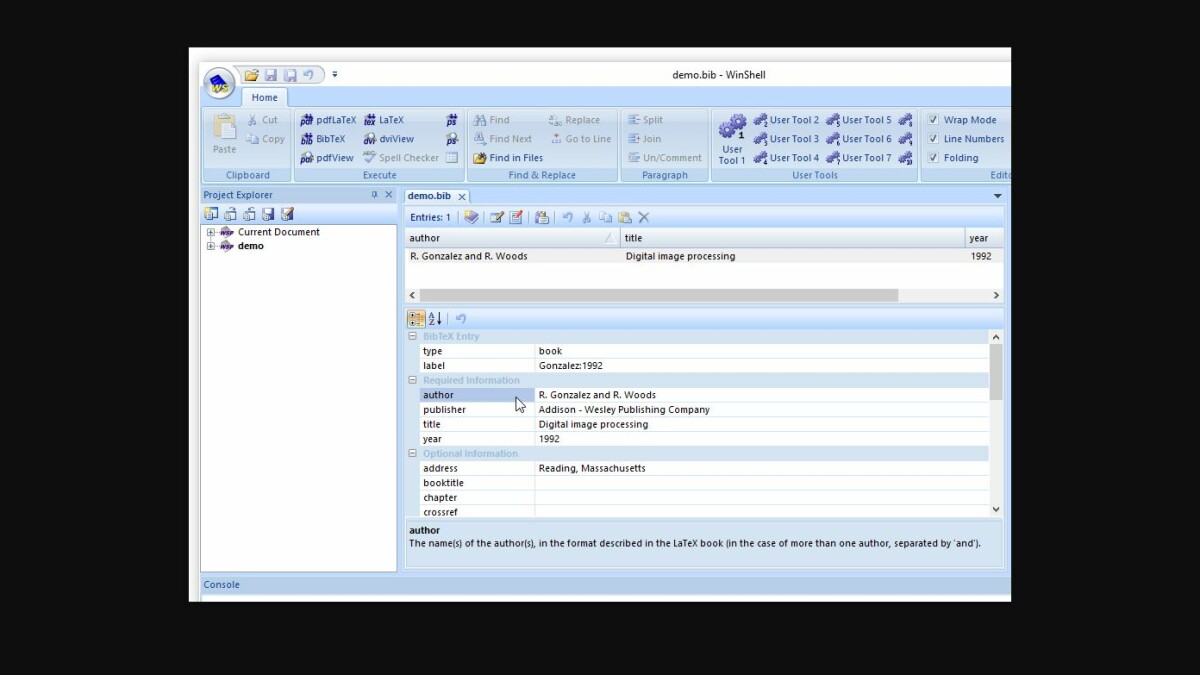Image resolution: width=1200 pixels, height=675 pixels.
Task: Select the crossref property row
Action: (703, 512)
